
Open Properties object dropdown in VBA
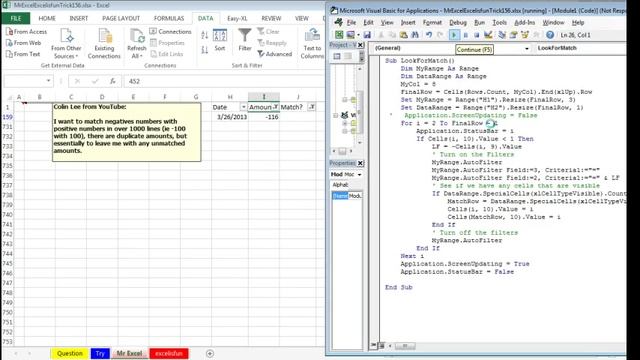coord(360,175)
